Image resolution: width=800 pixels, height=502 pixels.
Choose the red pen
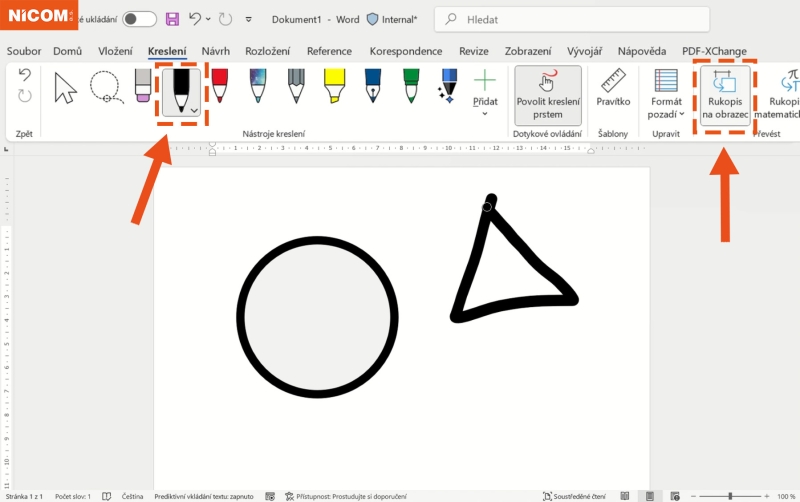click(220, 87)
